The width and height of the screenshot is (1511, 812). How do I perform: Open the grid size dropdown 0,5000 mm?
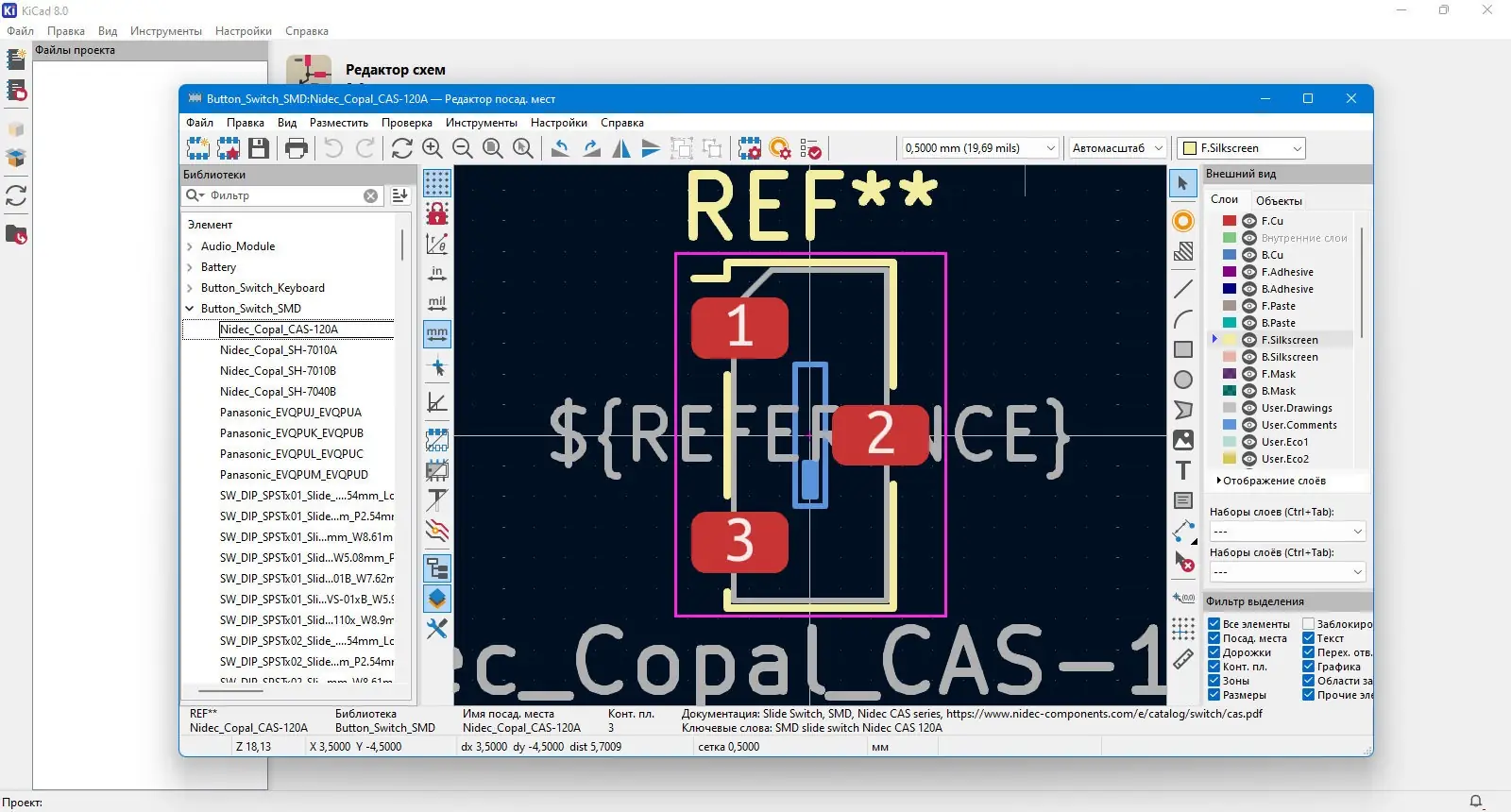(x=980, y=148)
